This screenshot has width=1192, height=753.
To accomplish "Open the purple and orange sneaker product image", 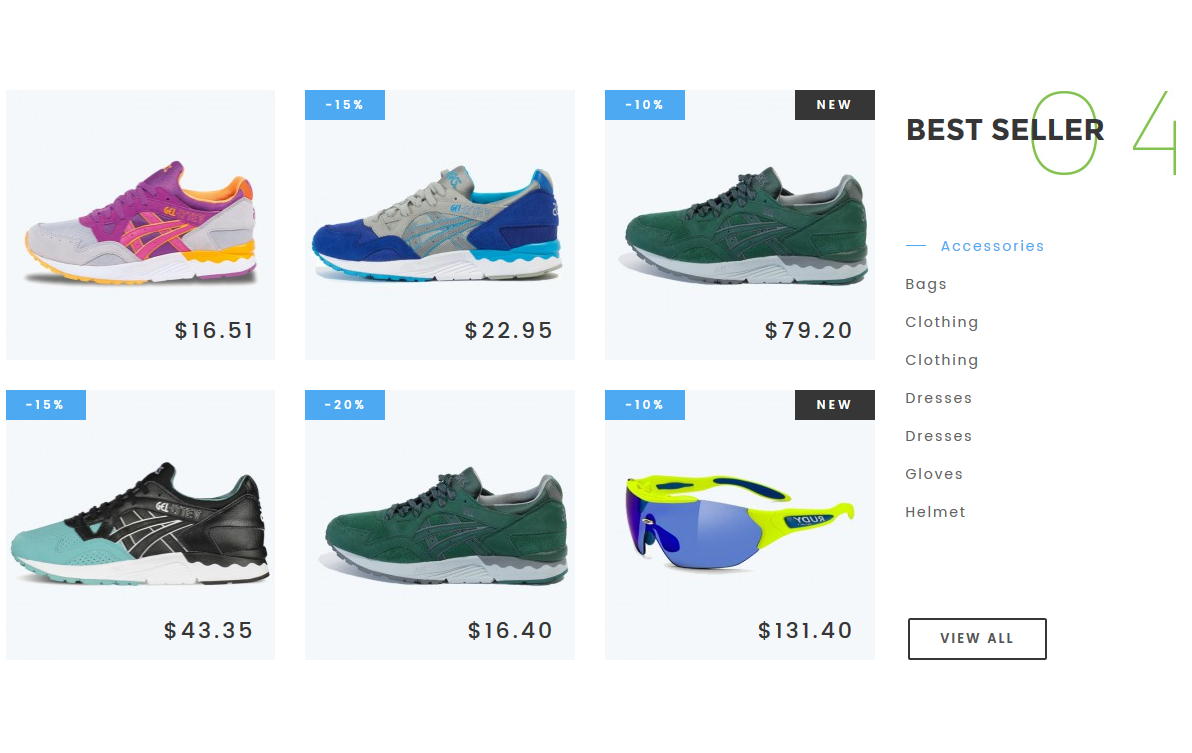I will click(x=141, y=222).
